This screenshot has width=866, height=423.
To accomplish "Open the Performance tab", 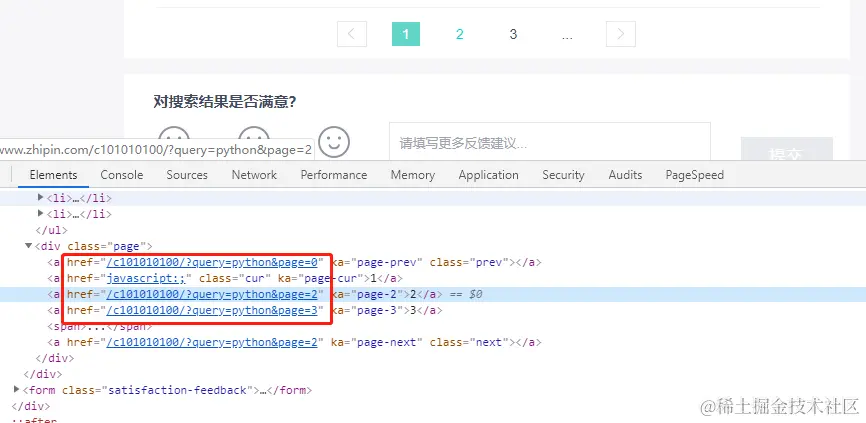I will (x=334, y=175).
